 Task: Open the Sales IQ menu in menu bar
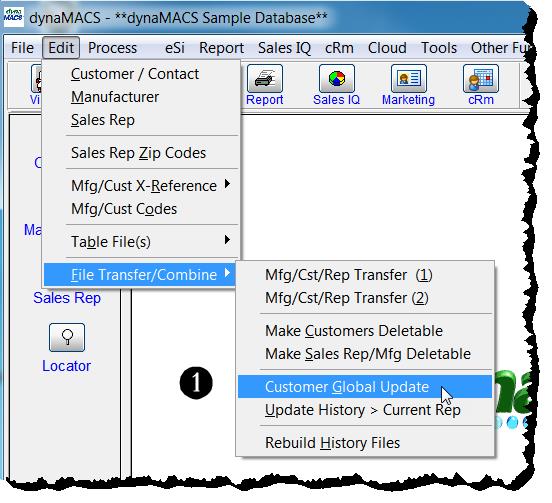click(x=284, y=48)
